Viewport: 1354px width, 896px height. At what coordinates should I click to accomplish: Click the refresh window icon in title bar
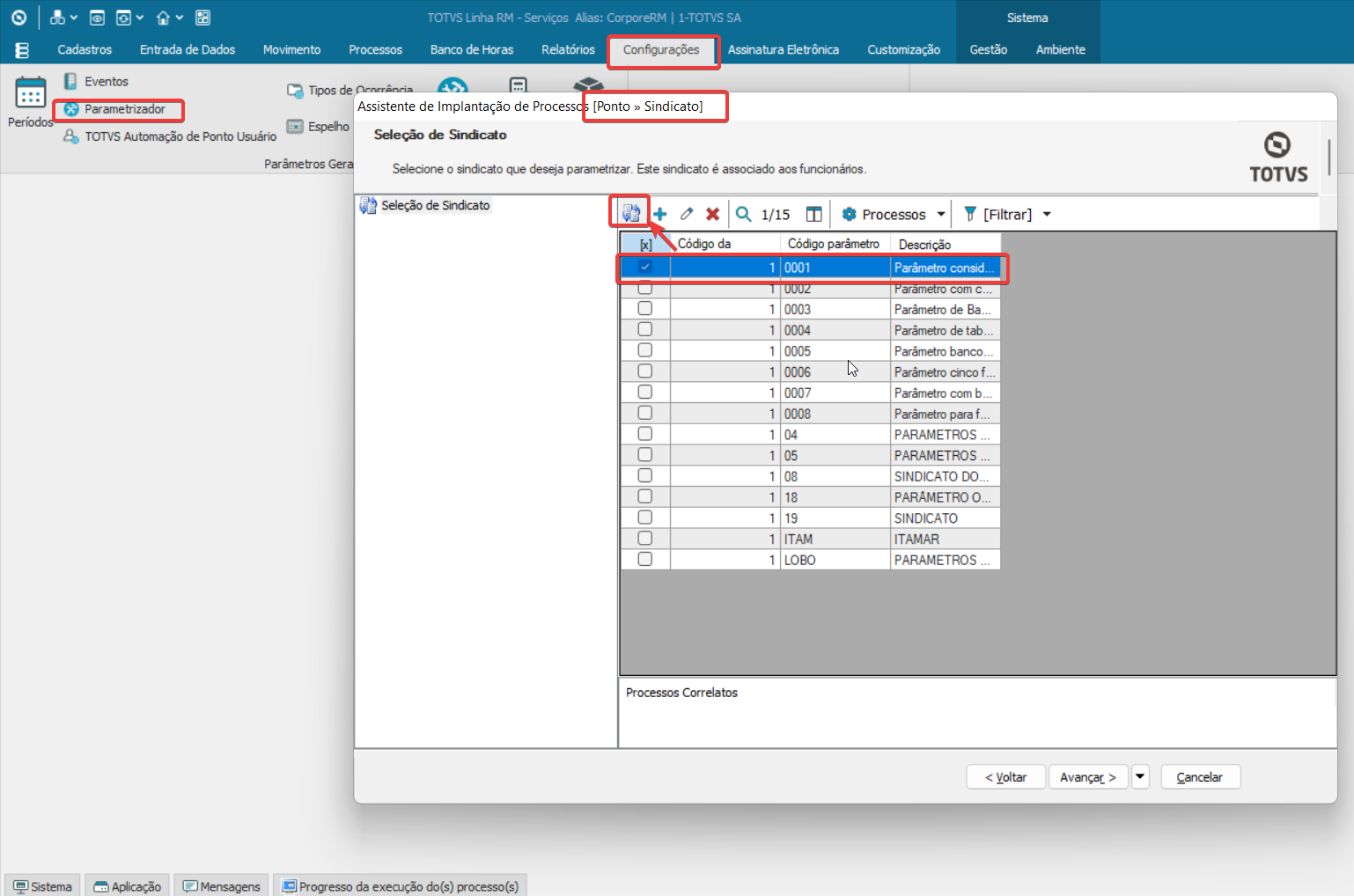pyautogui.click(x=124, y=18)
